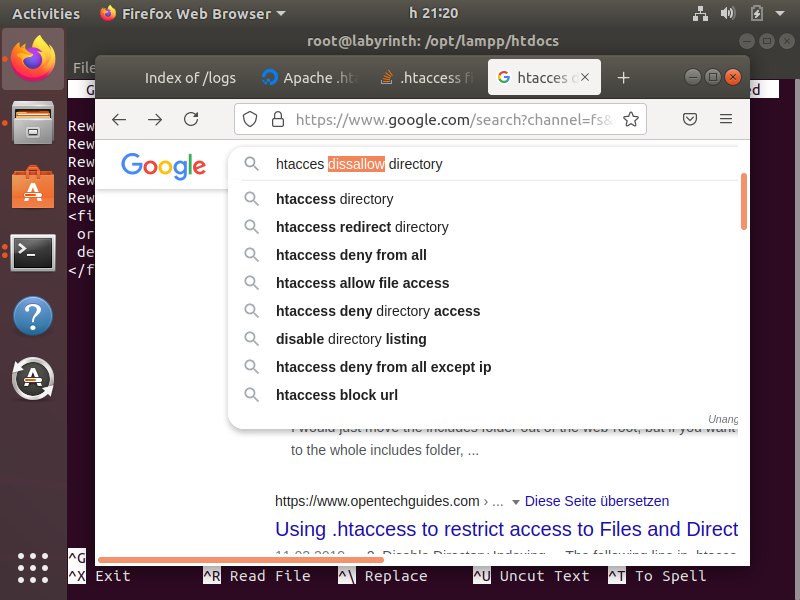Click the highlighted word 'dissallow' in search
The width and height of the screenshot is (800, 600).
[x=356, y=164]
